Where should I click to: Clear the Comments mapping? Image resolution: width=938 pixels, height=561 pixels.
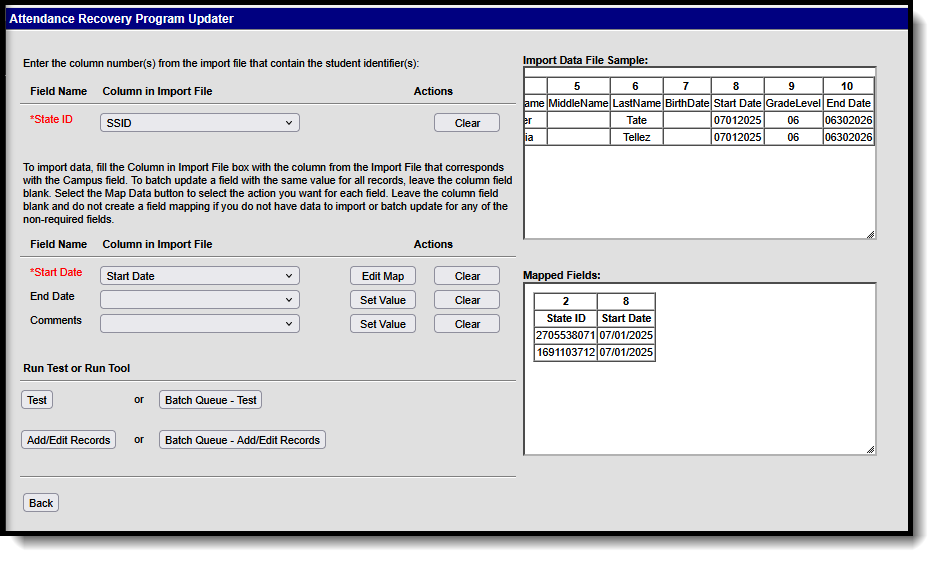467,324
